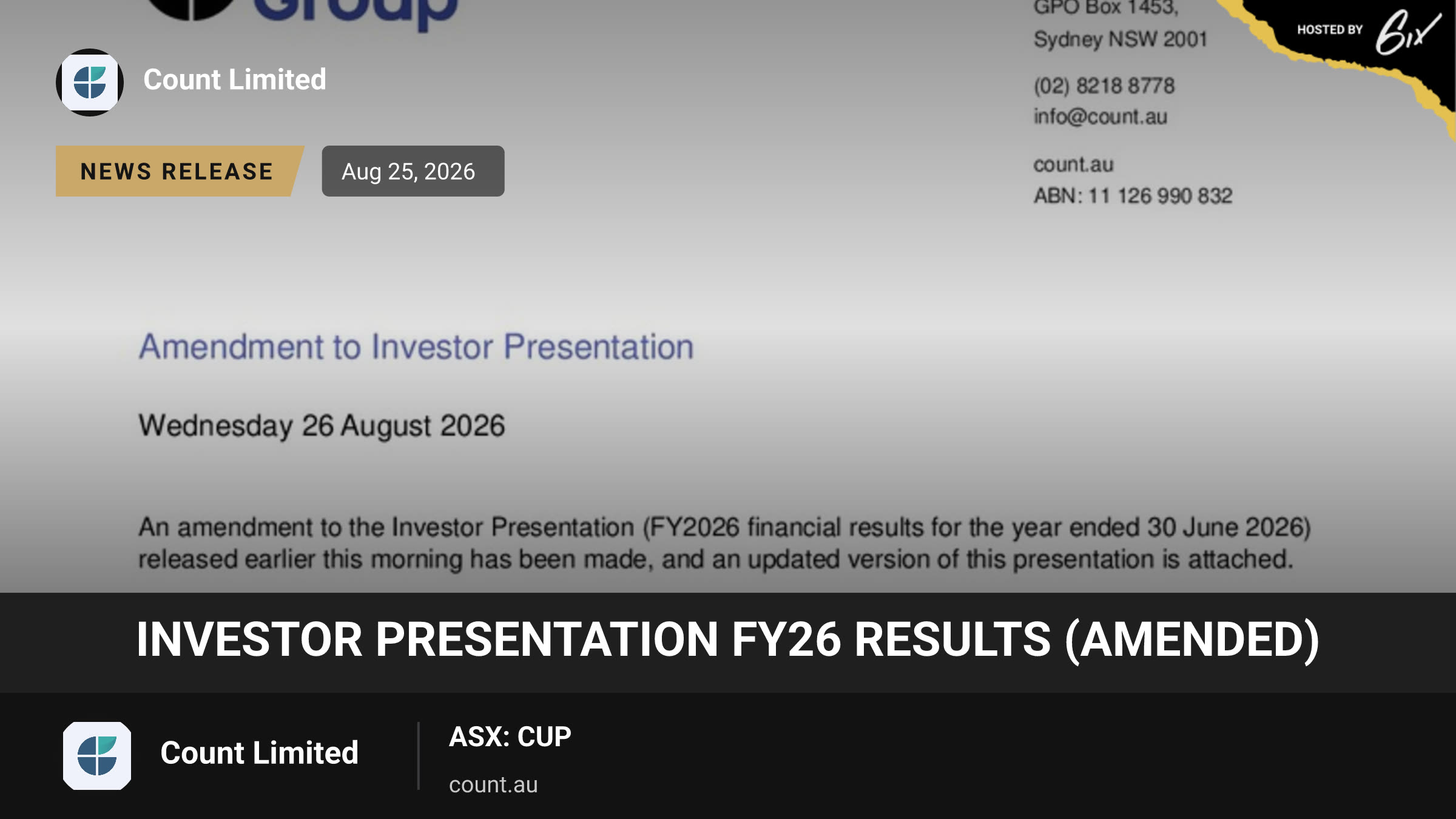Select the Aug 25, 2026 date tag

click(x=413, y=171)
